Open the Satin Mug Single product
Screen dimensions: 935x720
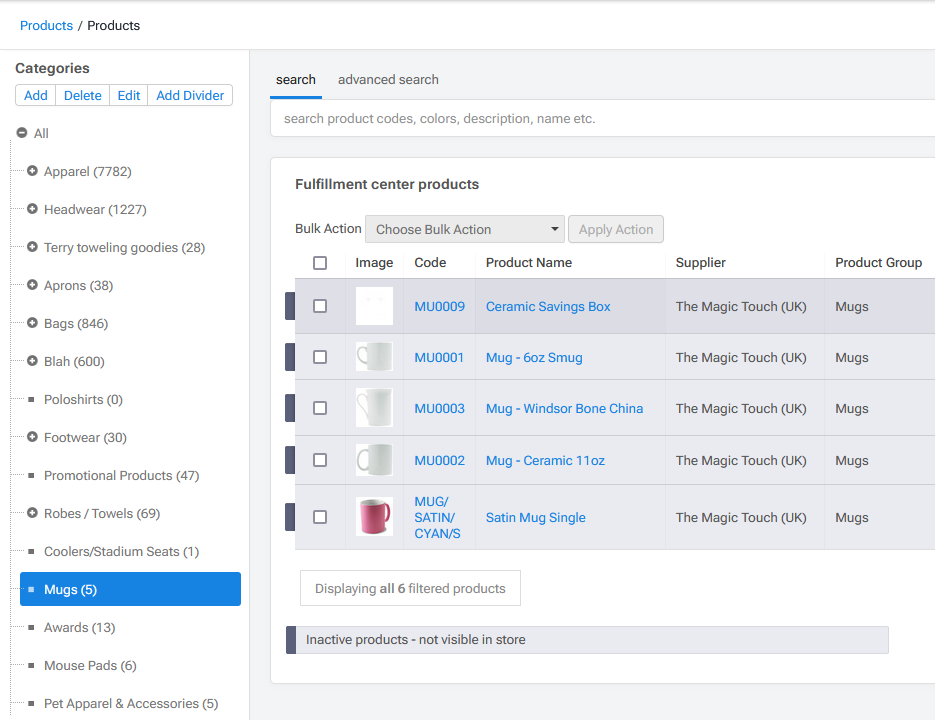pyautogui.click(x=535, y=517)
